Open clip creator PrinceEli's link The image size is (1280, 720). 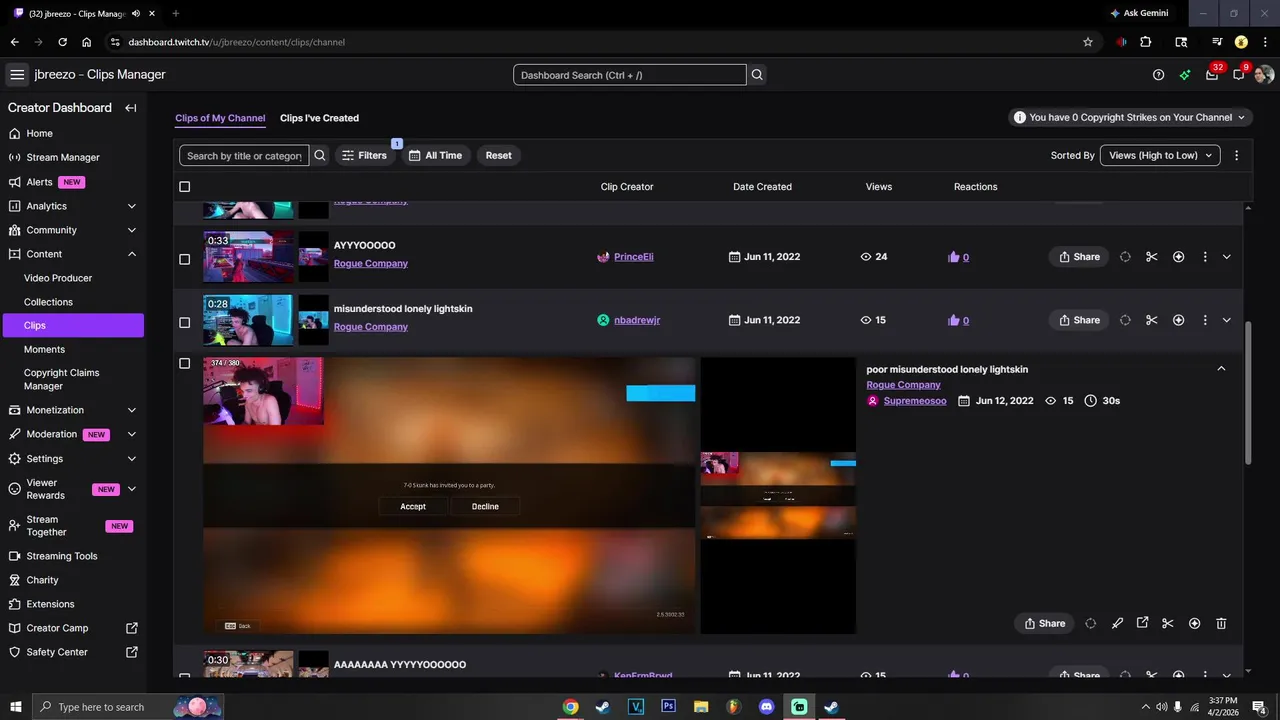[633, 257]
